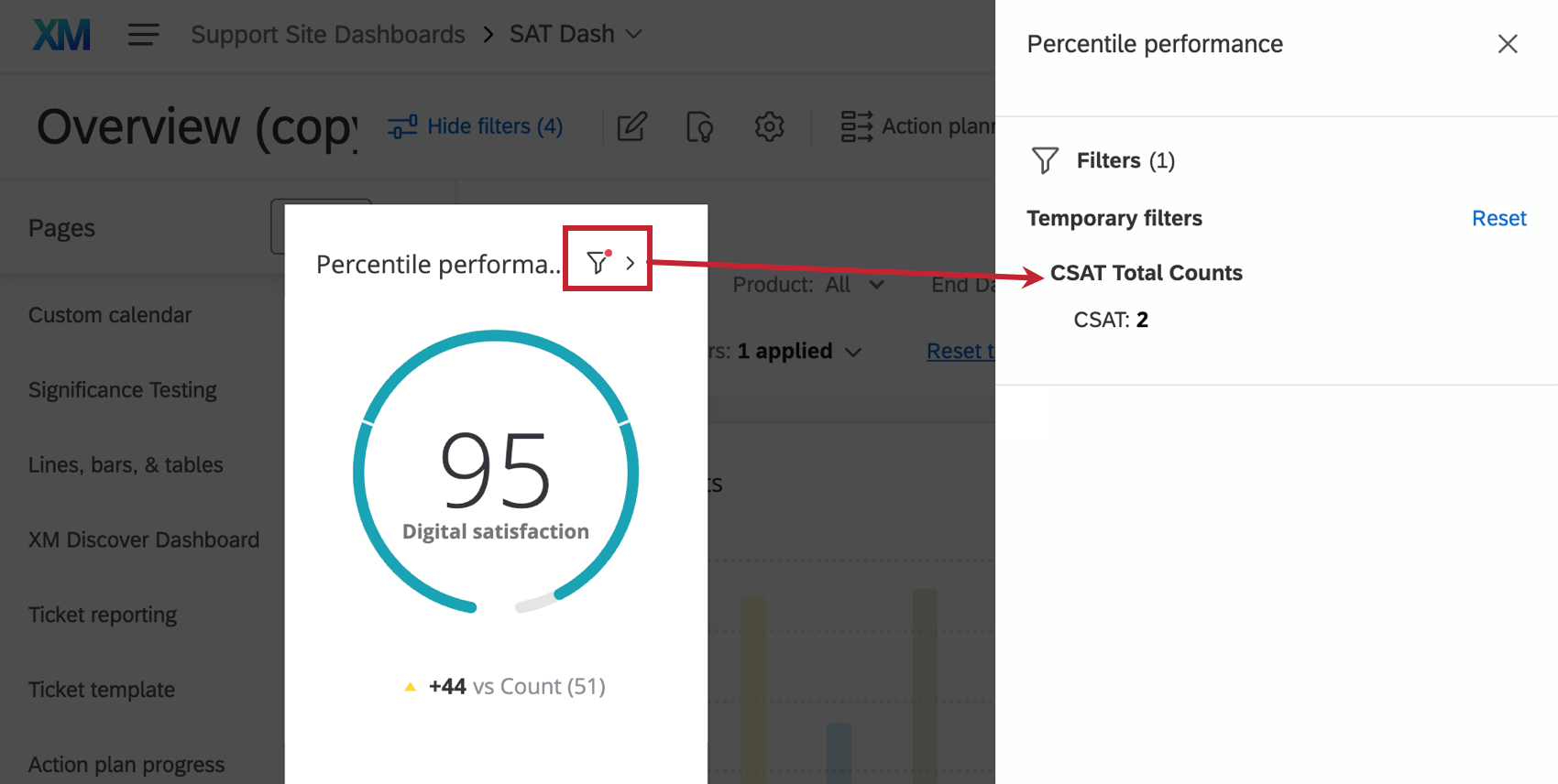Open the dashboard settings gear

pos(770,126)
